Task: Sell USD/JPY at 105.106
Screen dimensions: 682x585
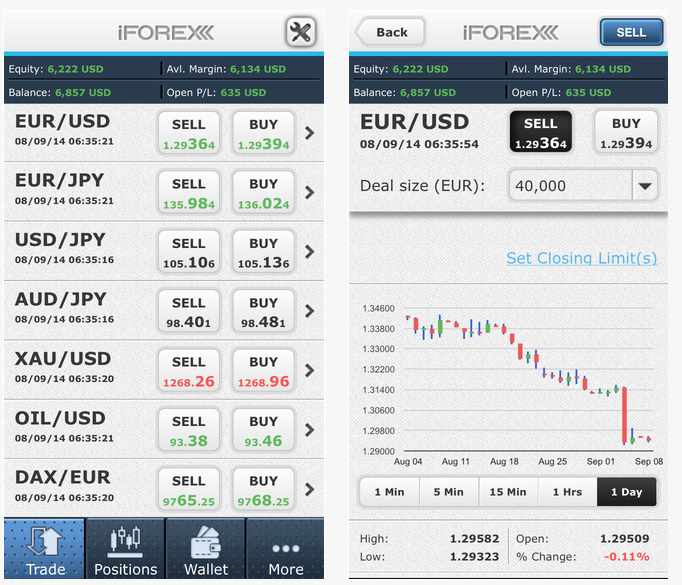Action: [189, 252]
